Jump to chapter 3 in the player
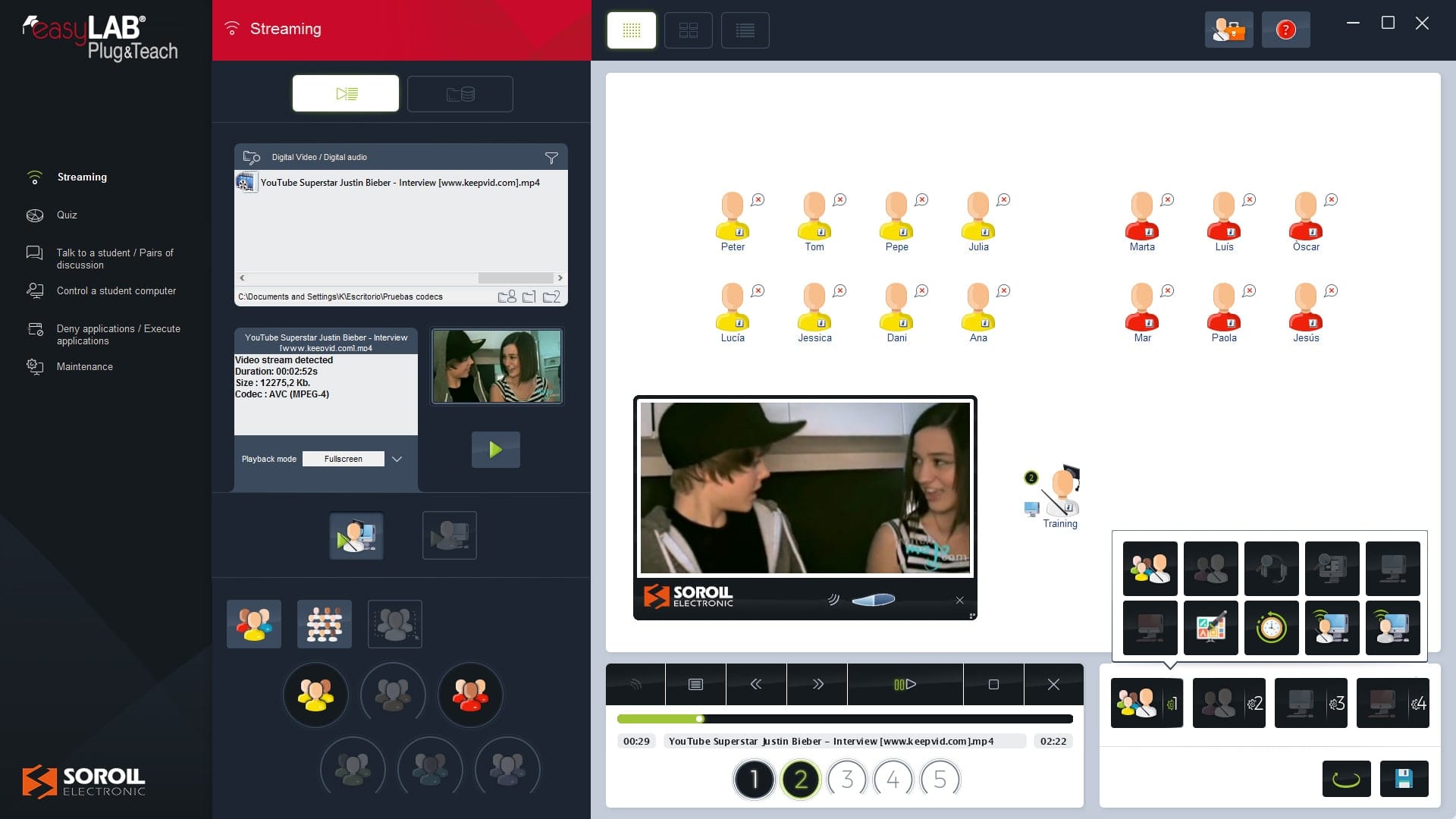The width and height of the screenshot is (1456, 819). click(x=847, y=779)
